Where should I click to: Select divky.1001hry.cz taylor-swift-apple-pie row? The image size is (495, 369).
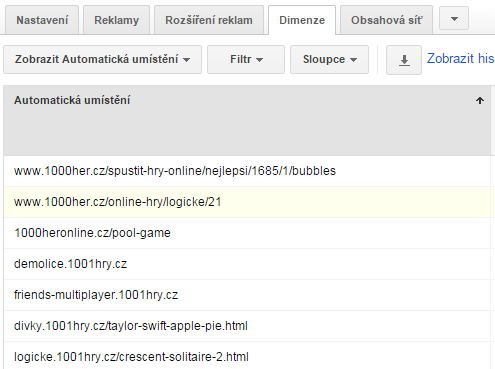coord(247,326)
